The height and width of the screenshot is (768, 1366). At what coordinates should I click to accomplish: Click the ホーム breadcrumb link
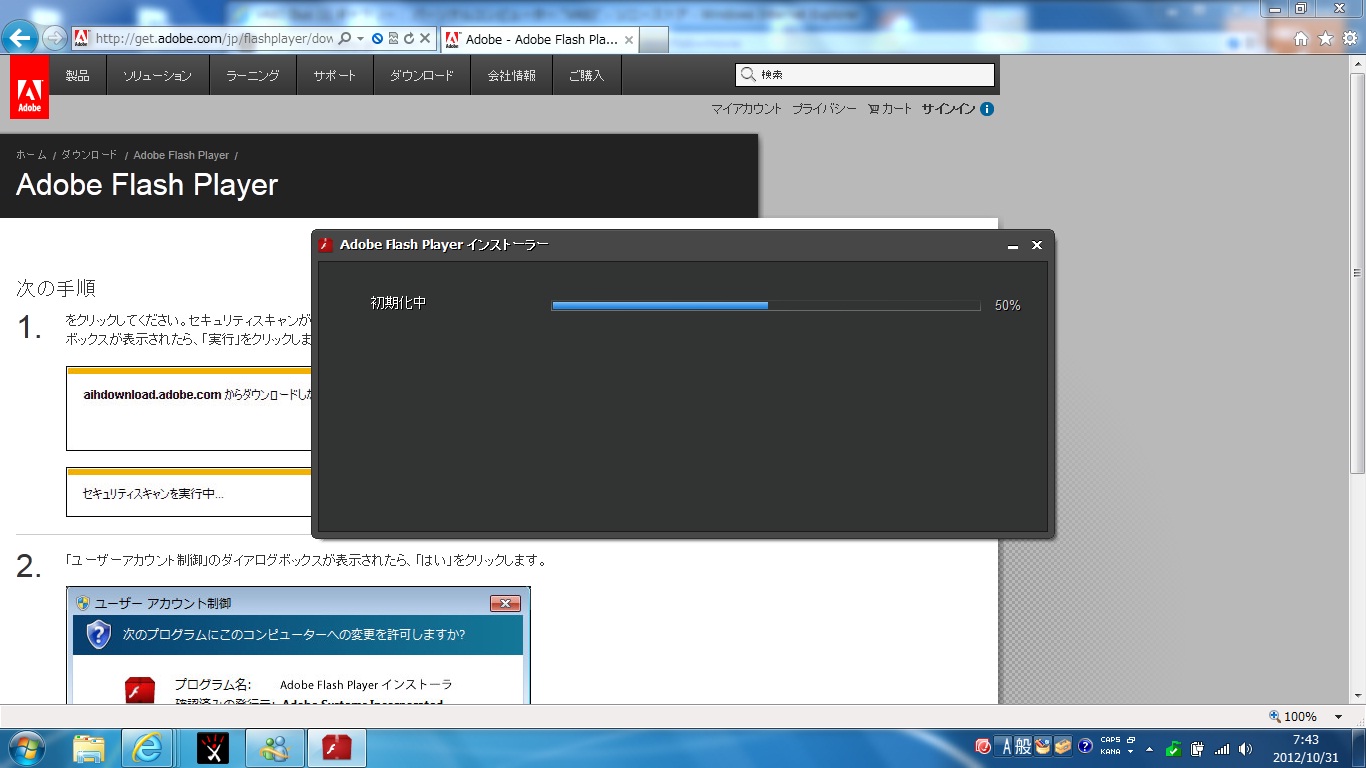31,155
